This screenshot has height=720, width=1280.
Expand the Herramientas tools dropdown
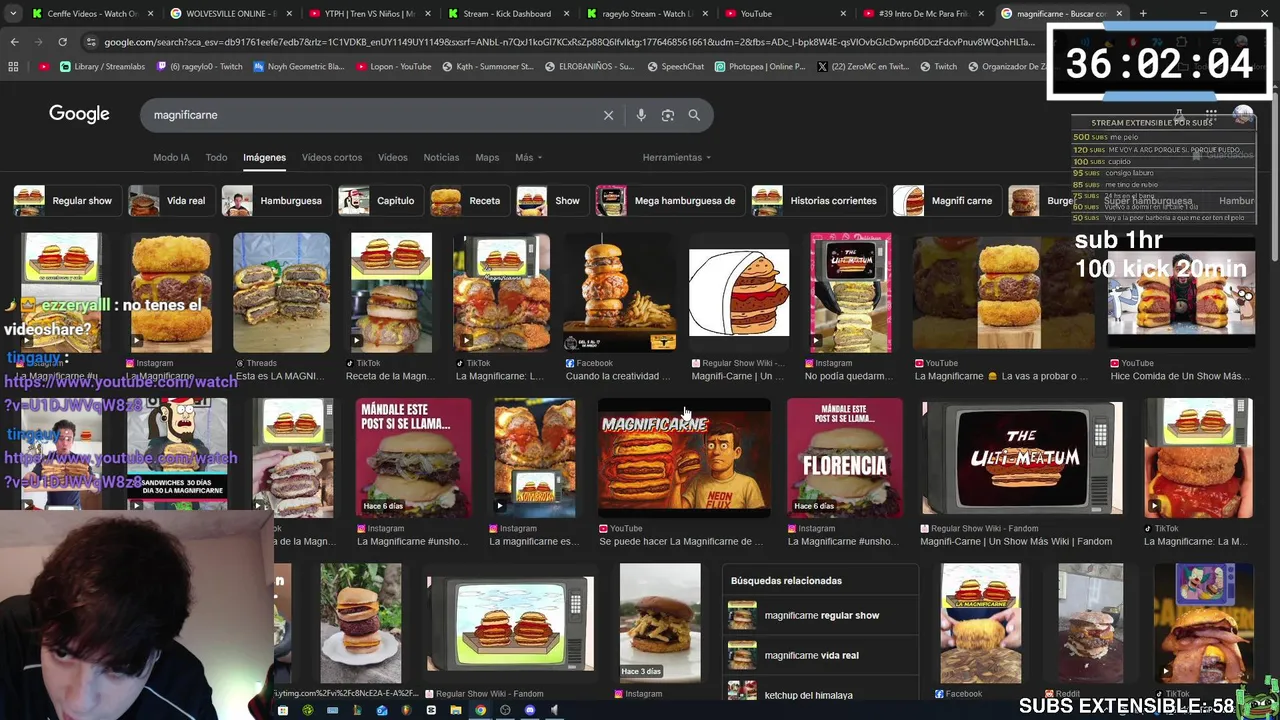pyautogui.click(x=677, y=157)
